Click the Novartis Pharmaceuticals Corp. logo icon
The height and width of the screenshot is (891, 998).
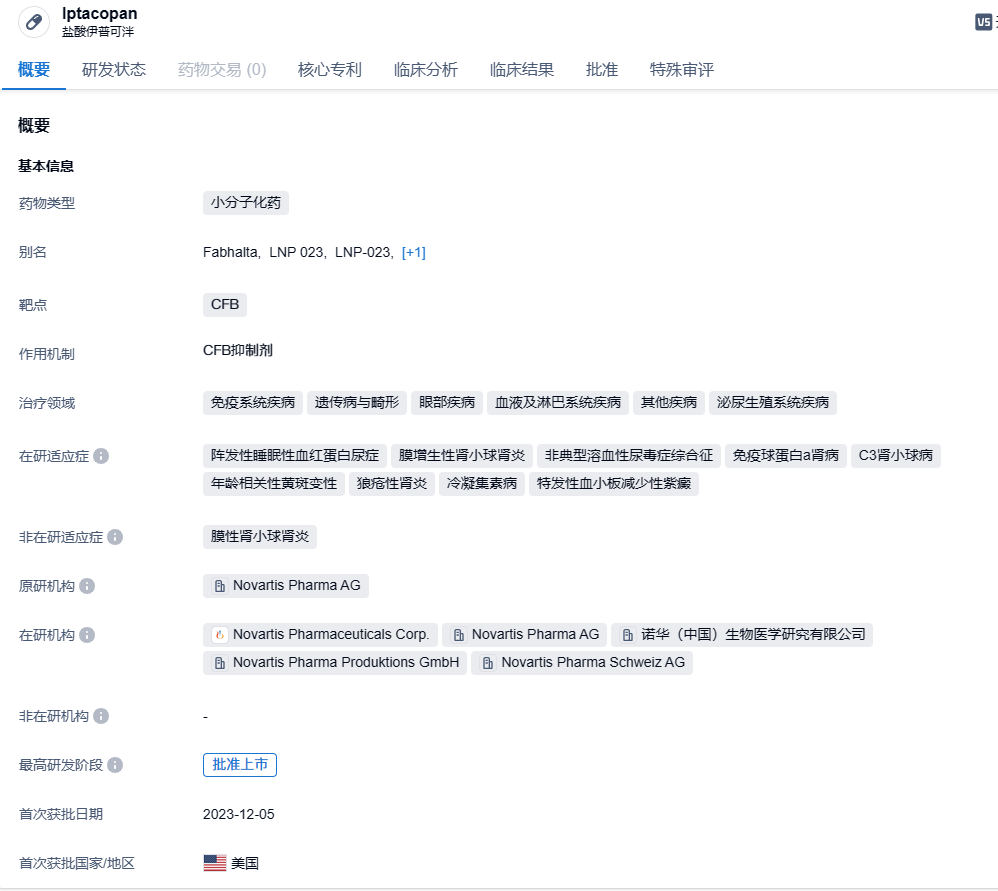click(220, 635)
